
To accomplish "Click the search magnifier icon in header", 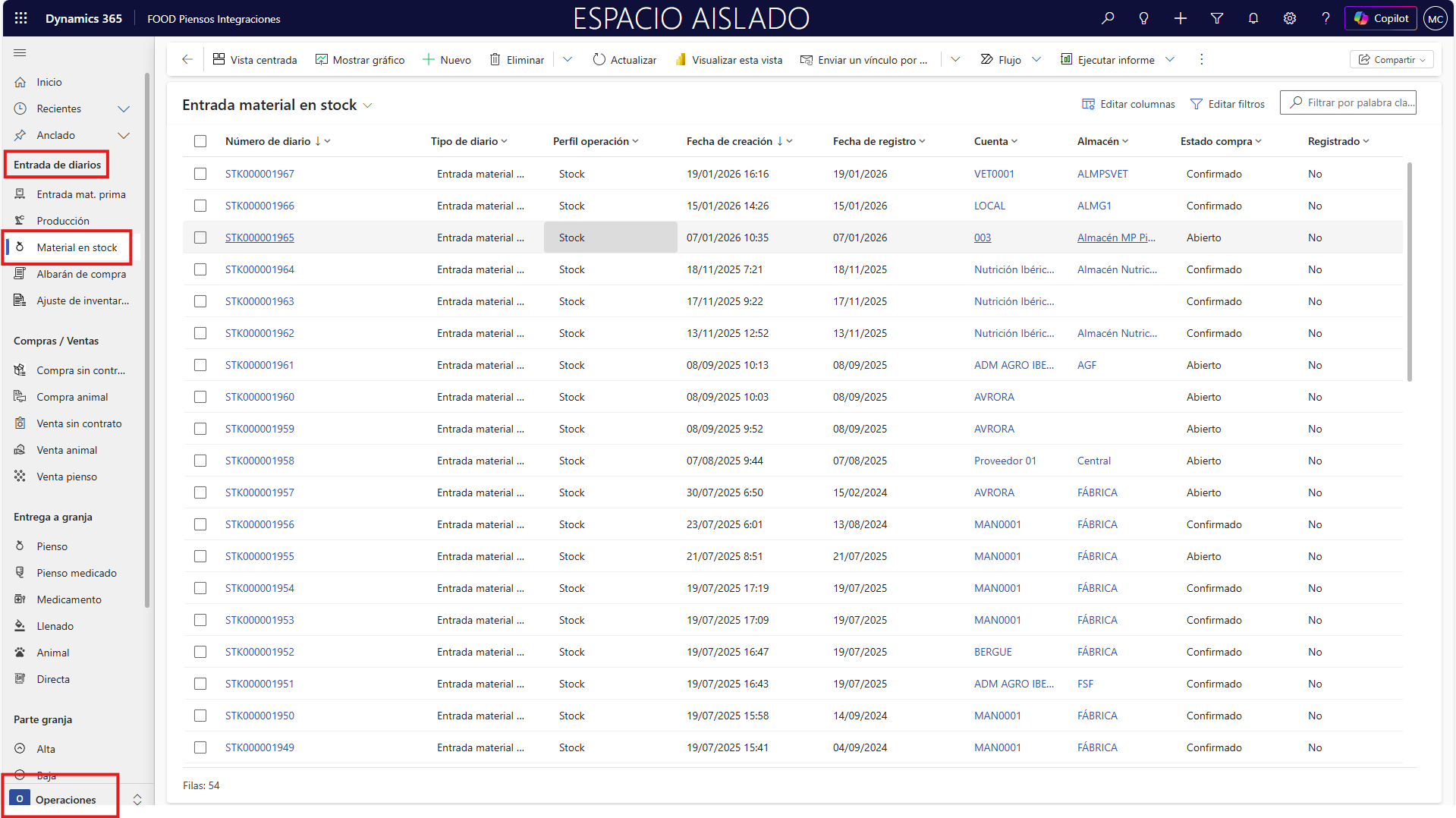I will coord(1108,18).
